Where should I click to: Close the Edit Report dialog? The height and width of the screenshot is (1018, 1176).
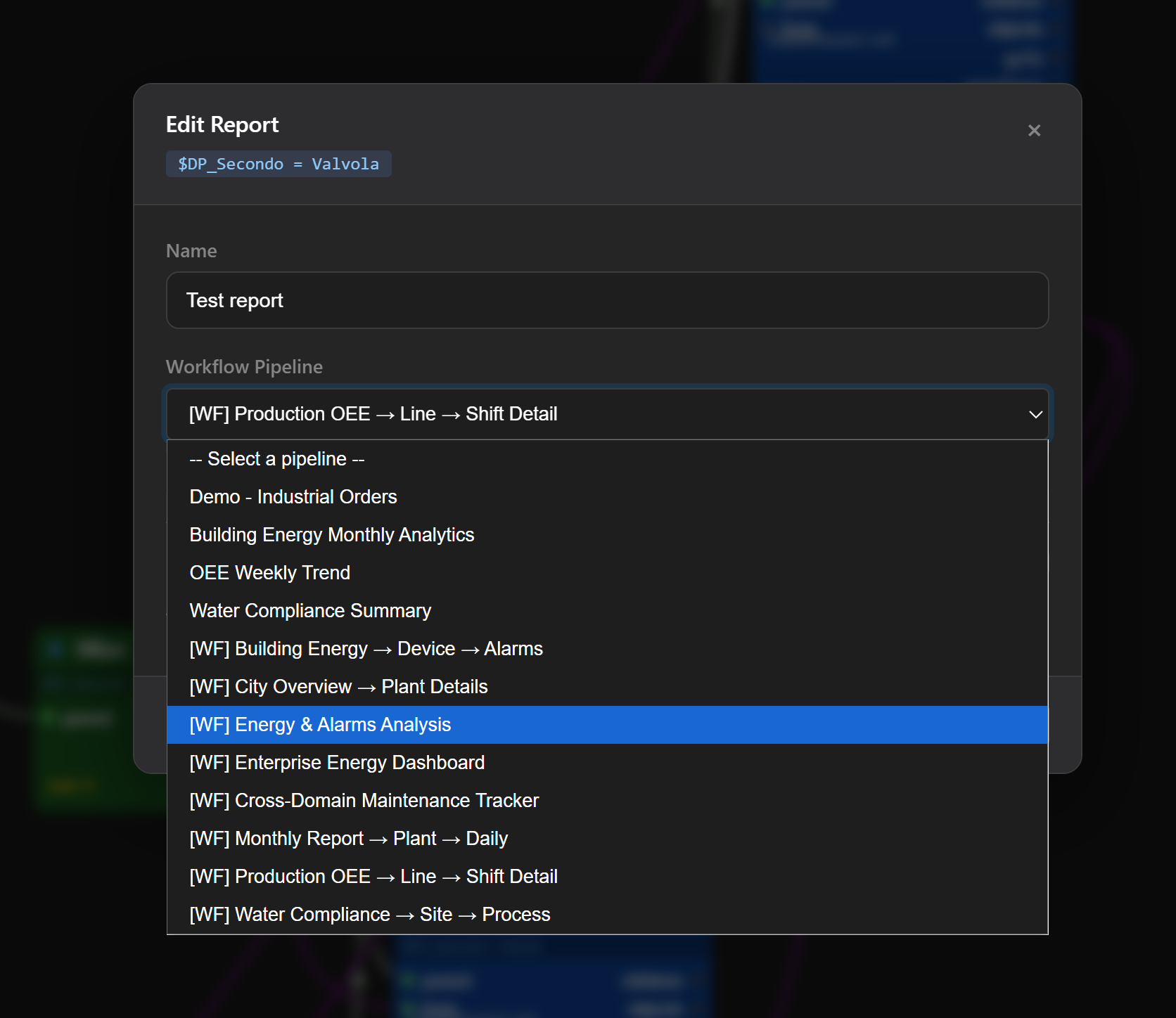tap(1034, 130)
